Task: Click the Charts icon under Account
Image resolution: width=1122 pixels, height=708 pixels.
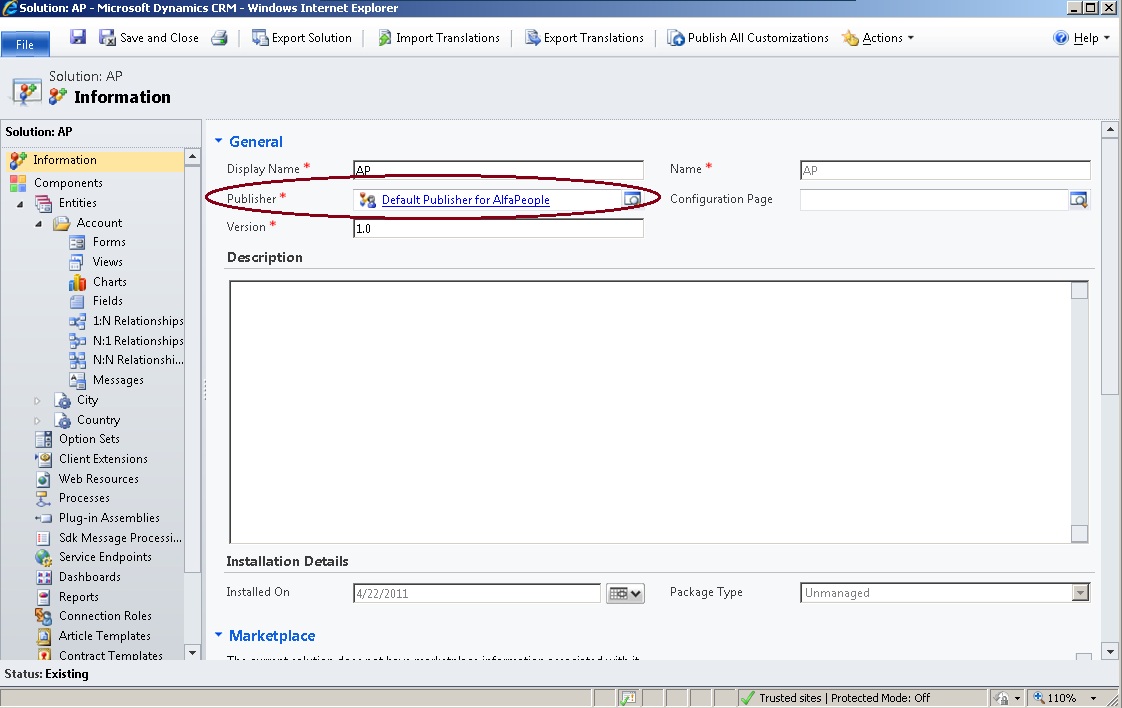Action: [77, 282]
